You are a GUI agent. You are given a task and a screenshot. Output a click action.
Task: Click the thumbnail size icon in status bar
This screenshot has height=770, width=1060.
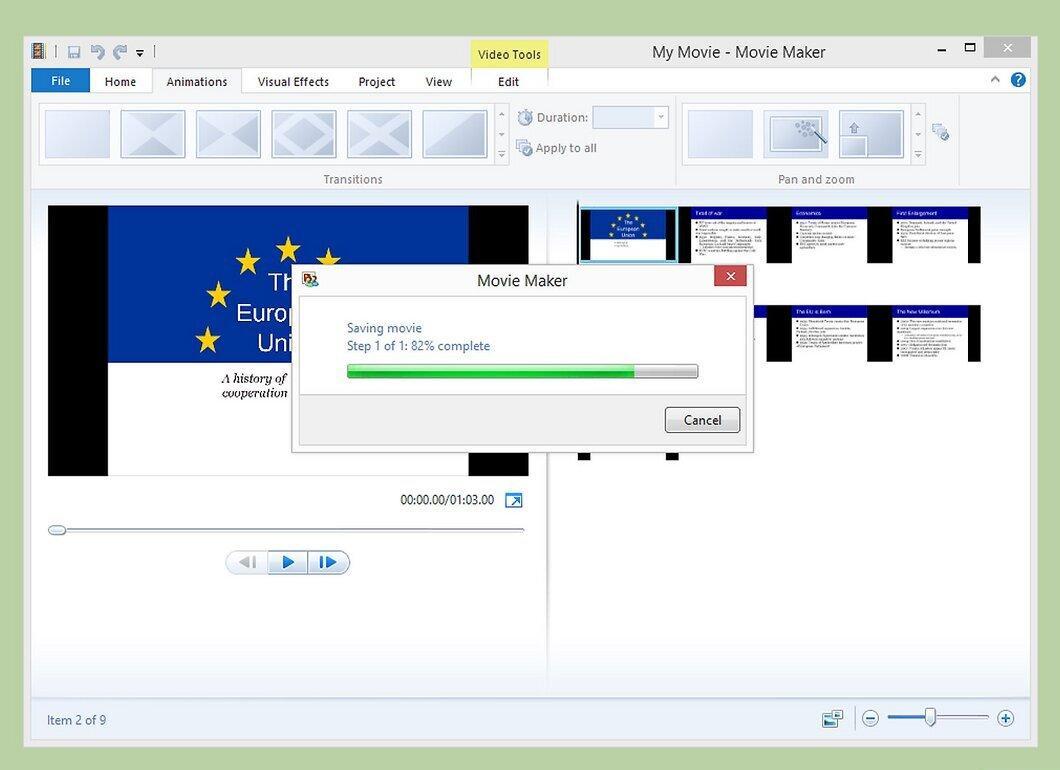tap(833, 719)
